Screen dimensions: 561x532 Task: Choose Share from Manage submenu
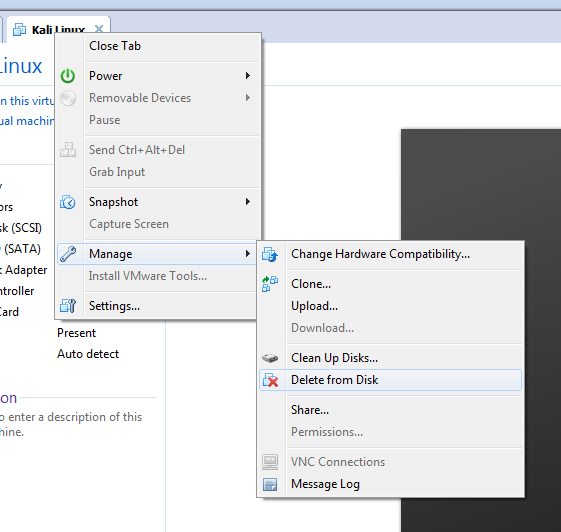click(390, 410)
